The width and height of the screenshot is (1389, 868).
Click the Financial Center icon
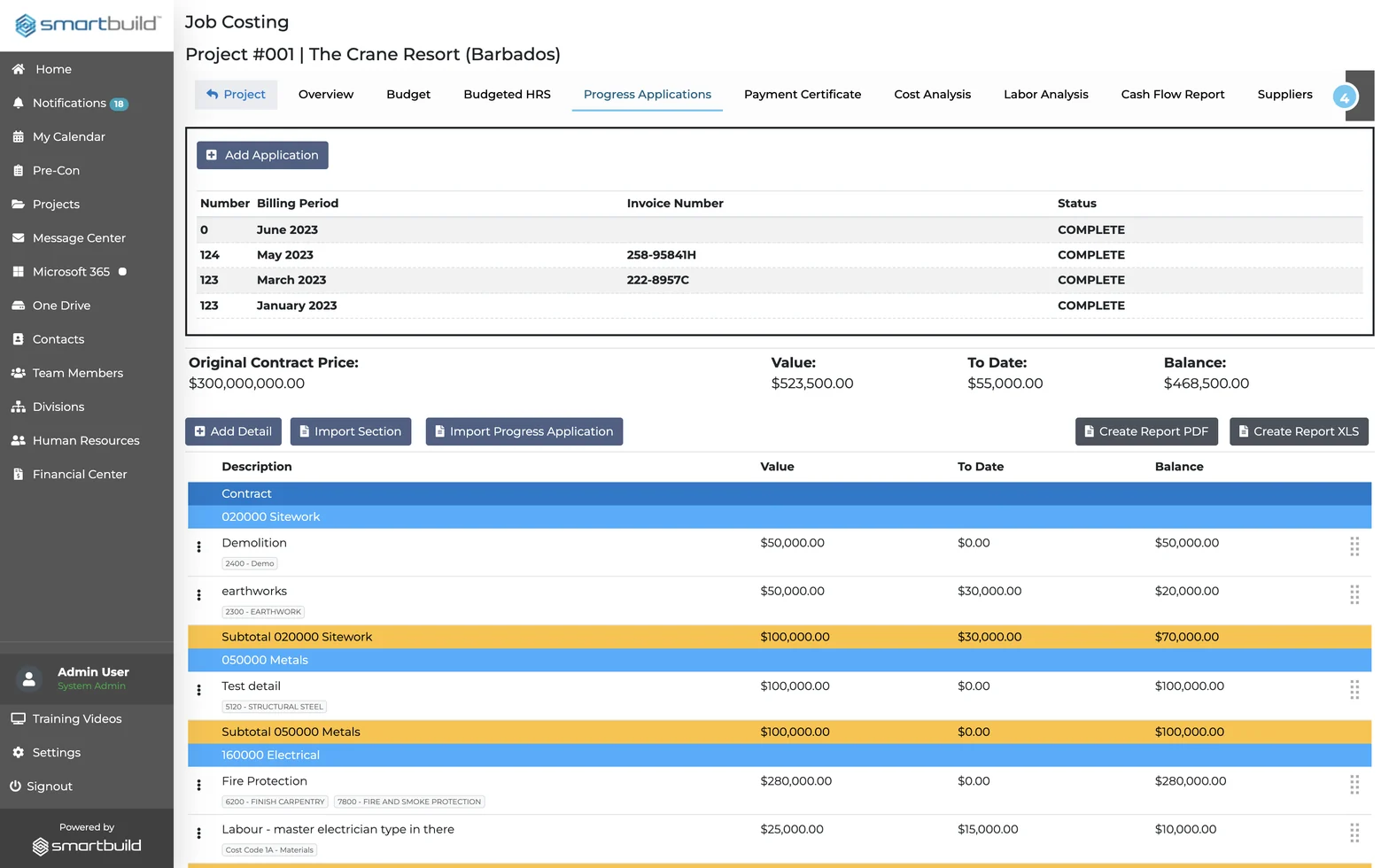tap(18, 474)
